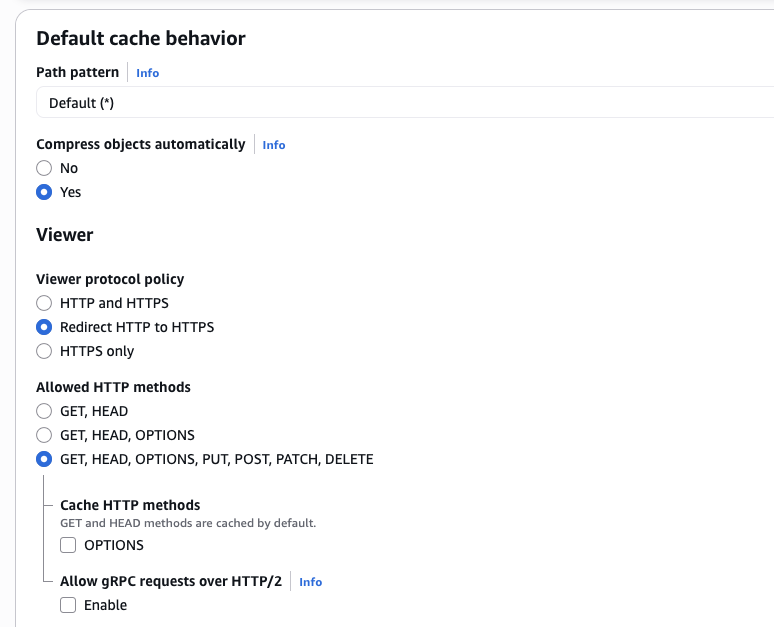Screen dimensions: 774x627
Task: Check the OPTIONS cache method checkbox
Action: (68, 545)
